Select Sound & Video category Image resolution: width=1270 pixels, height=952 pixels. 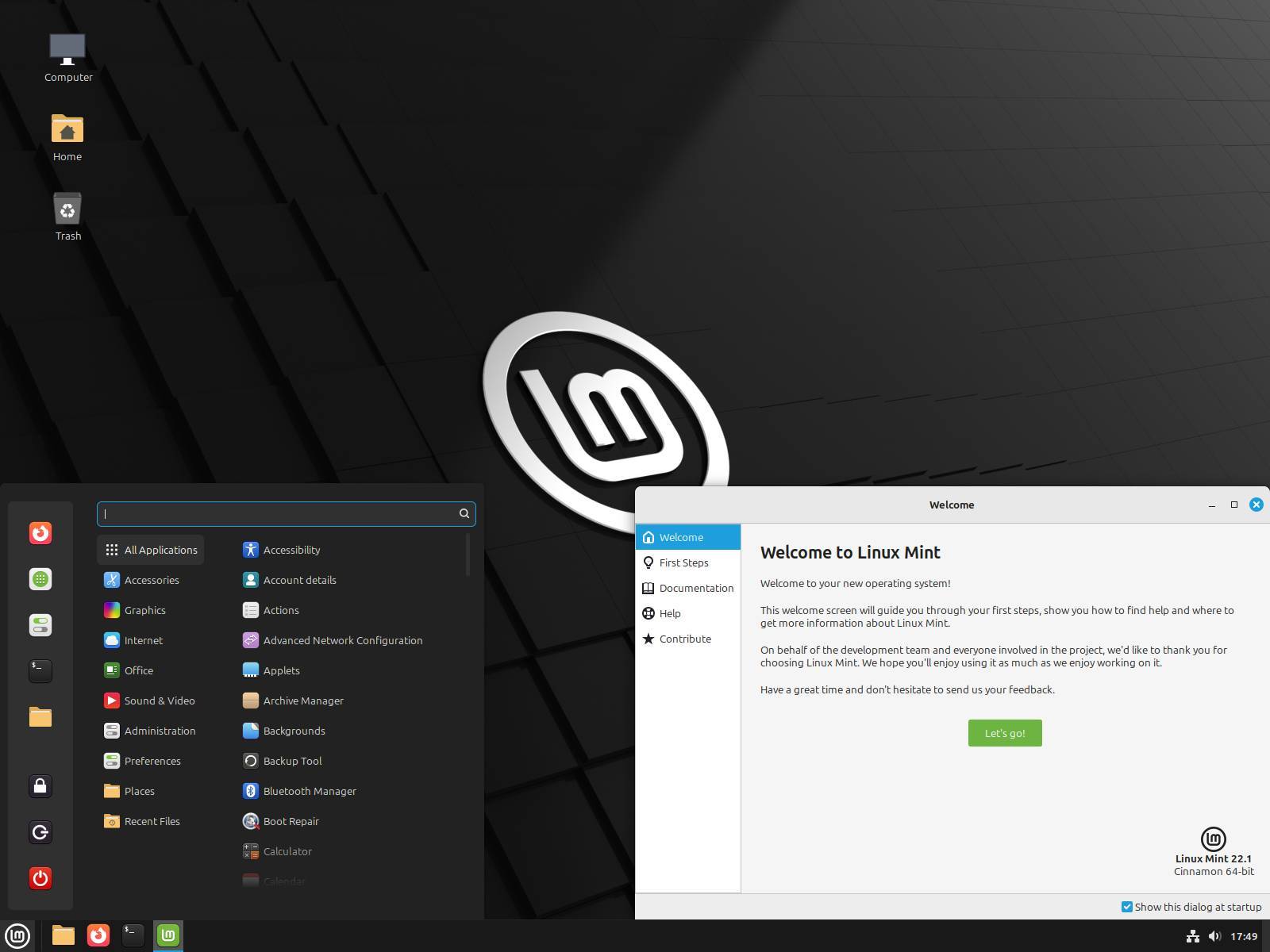[x=149, y=701]
